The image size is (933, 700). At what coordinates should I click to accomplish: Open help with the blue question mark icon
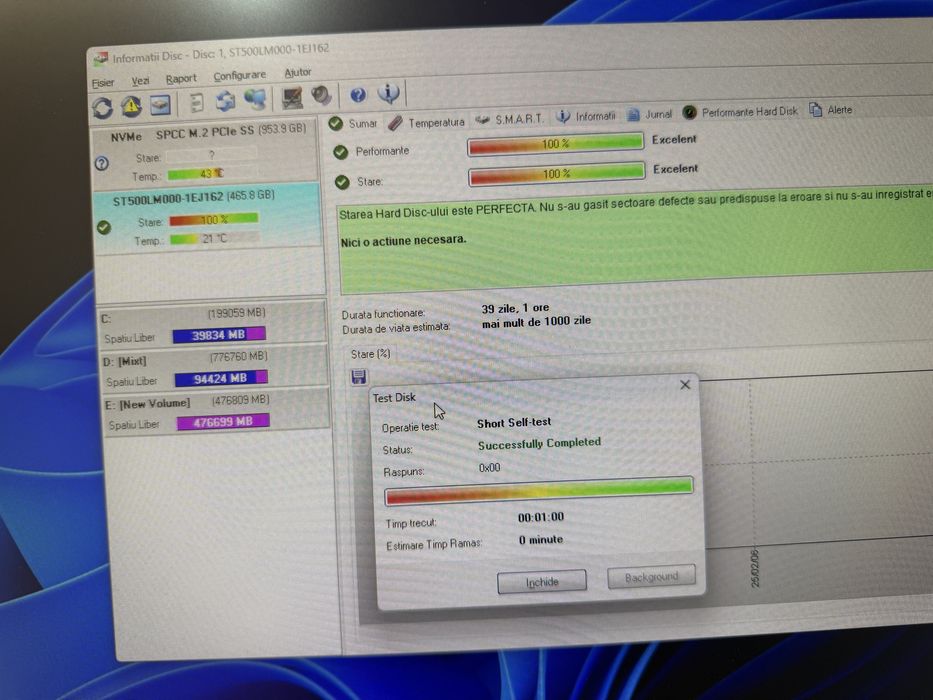[x=358, y=95]
